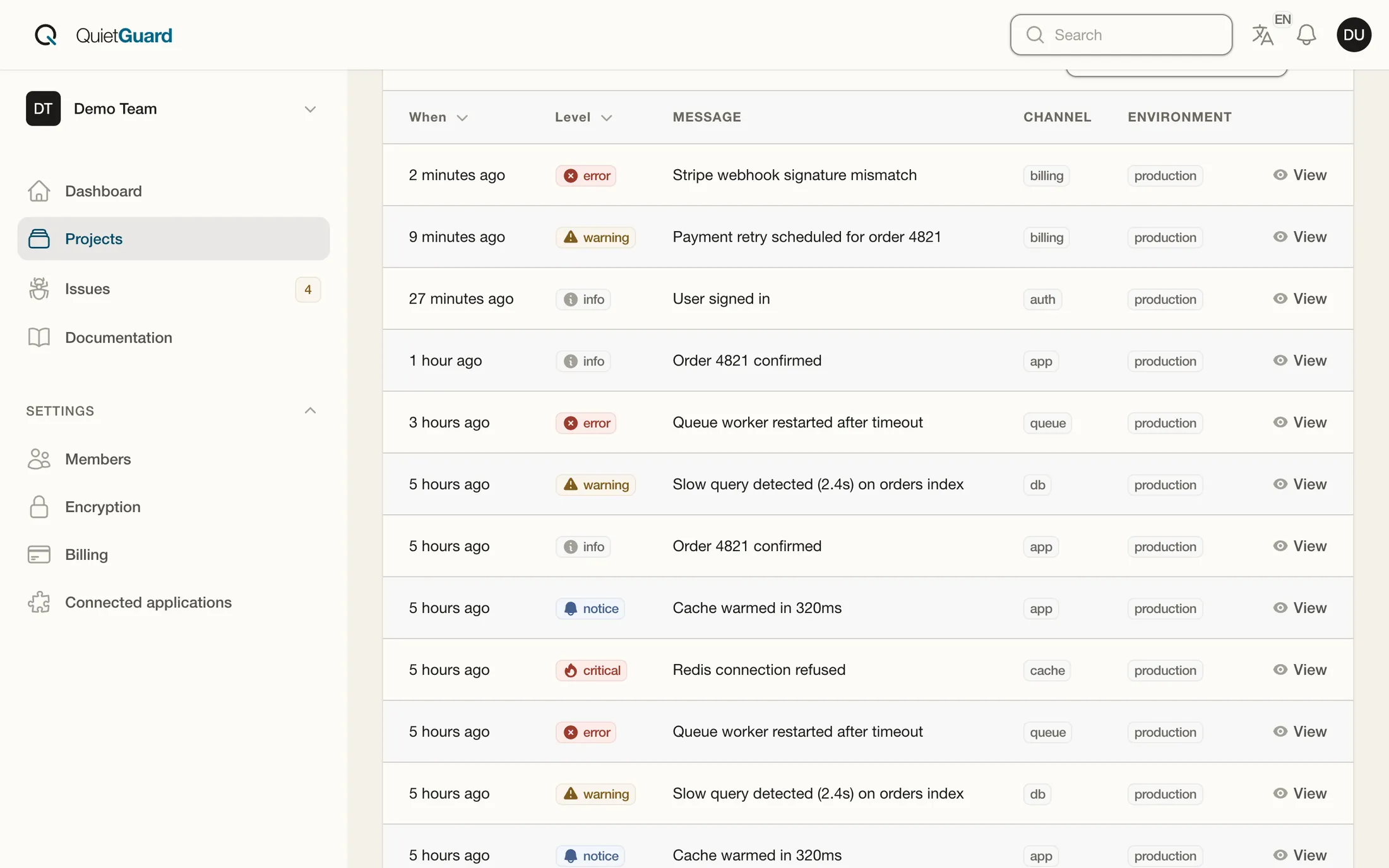Click error badge on 3 hours ago Queue worker row
Image resolution: width=1389 pixels, height=868 pixels.
(586, 423)
